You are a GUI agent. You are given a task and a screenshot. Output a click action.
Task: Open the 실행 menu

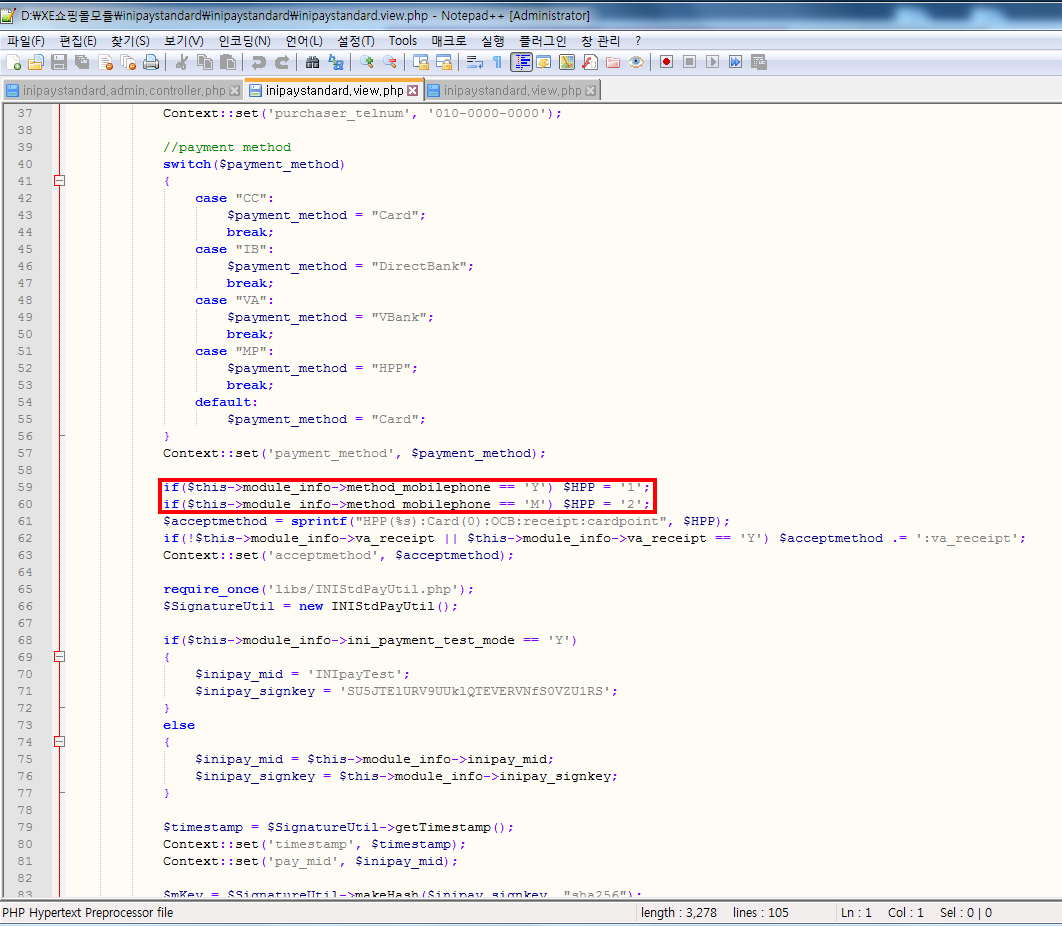coord(492,41)
